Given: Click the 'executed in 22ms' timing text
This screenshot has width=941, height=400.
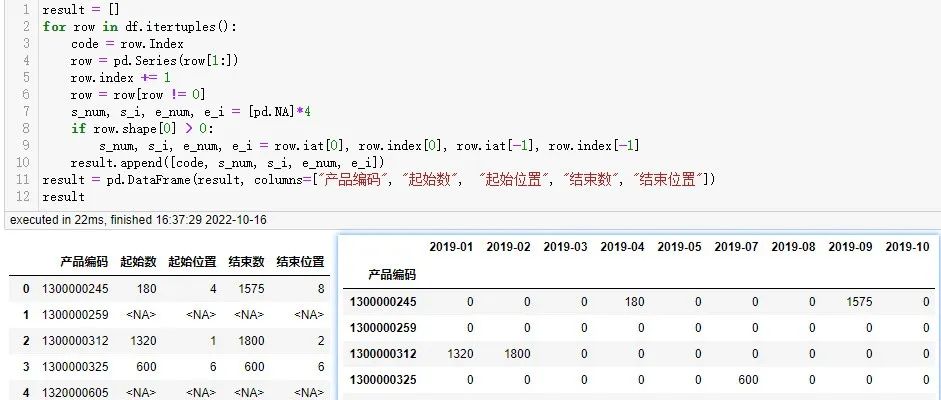Looking at the screenshot, I should 138,220.
